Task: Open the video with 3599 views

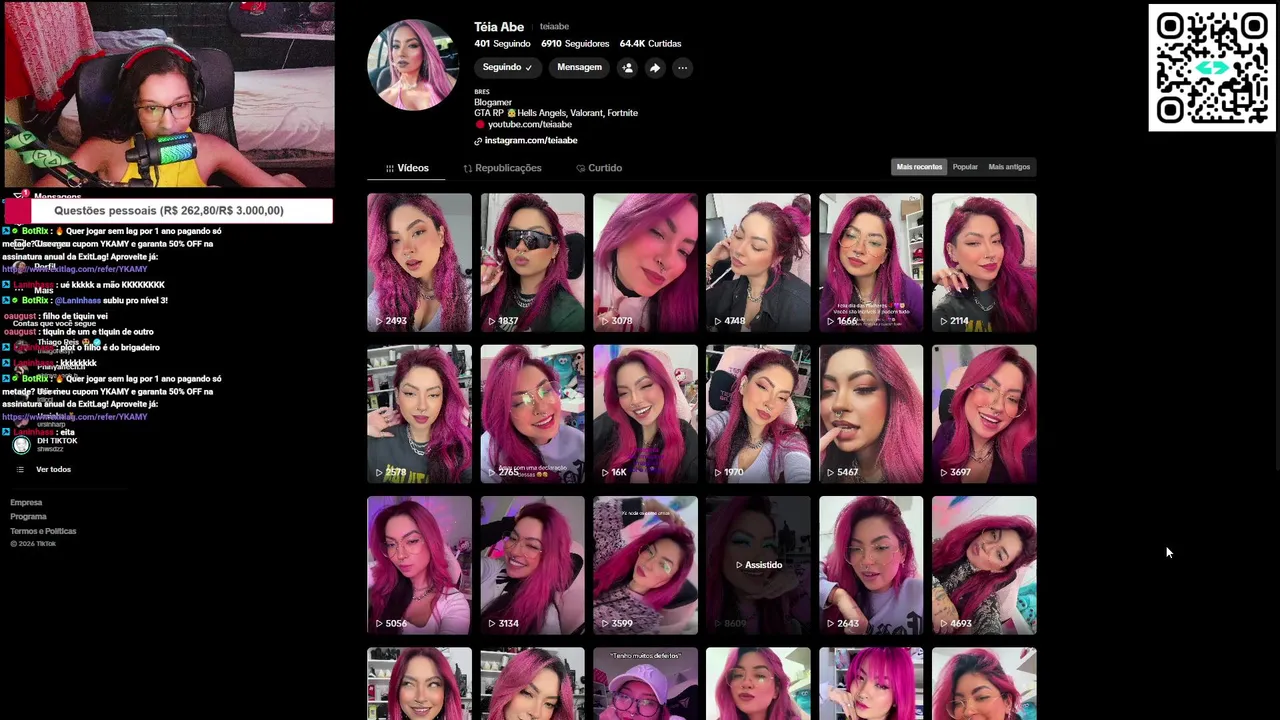Action: (645, 565)
